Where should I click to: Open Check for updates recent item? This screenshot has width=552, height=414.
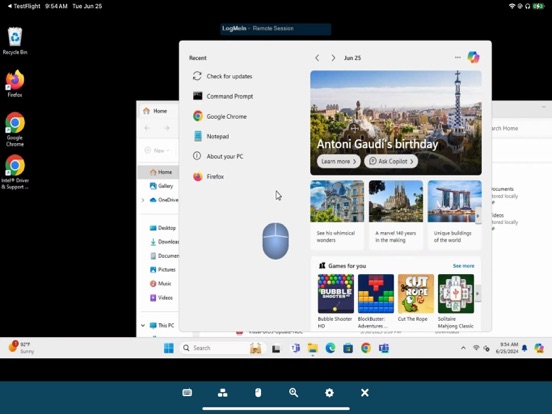(222, 76)
